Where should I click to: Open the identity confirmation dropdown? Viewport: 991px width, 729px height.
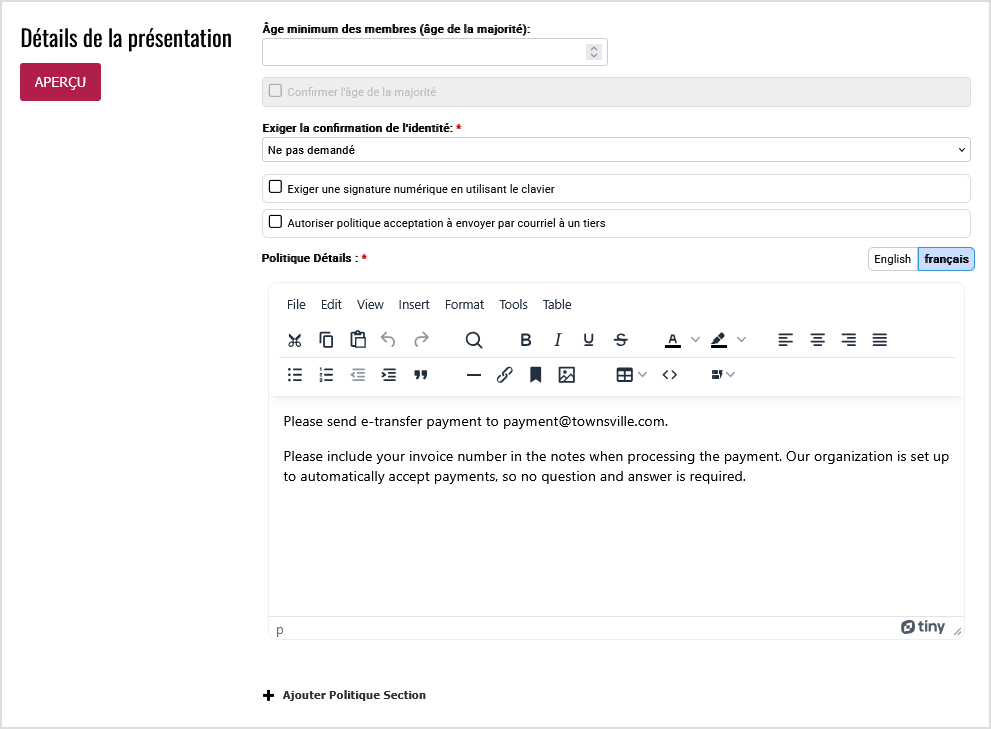coord(616,150)
